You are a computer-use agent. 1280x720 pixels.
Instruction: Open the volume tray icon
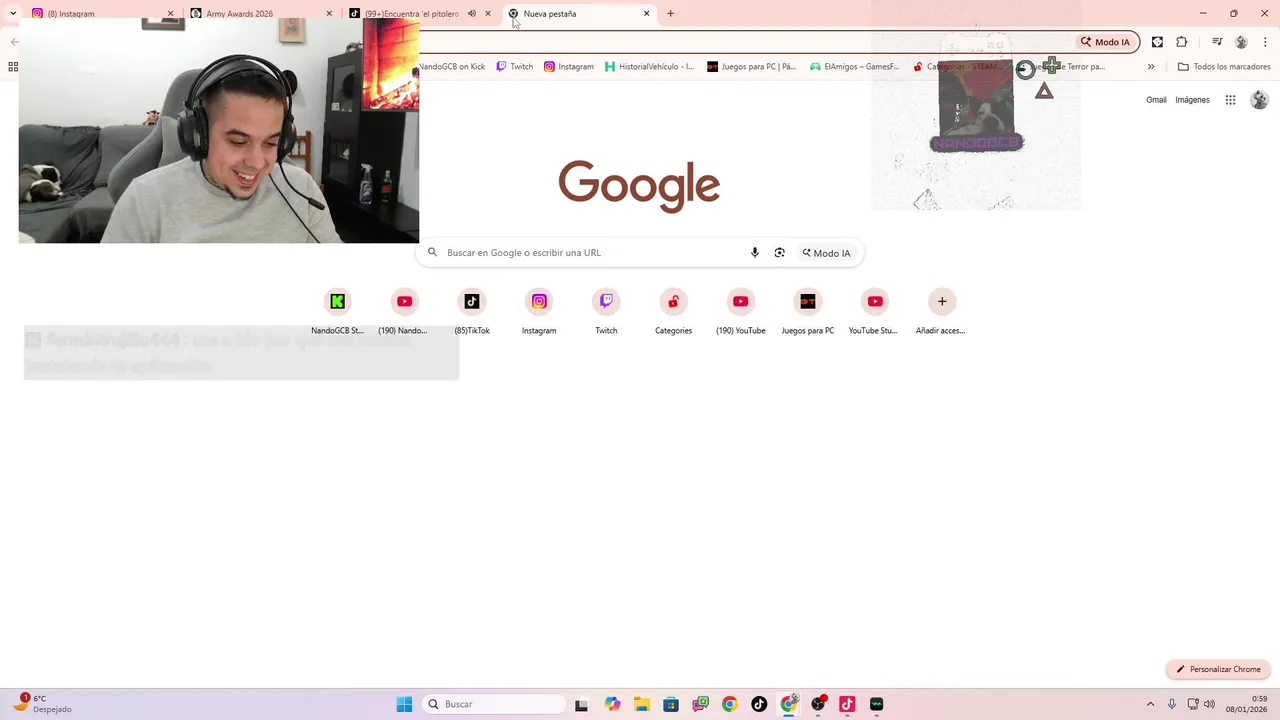1209,704
